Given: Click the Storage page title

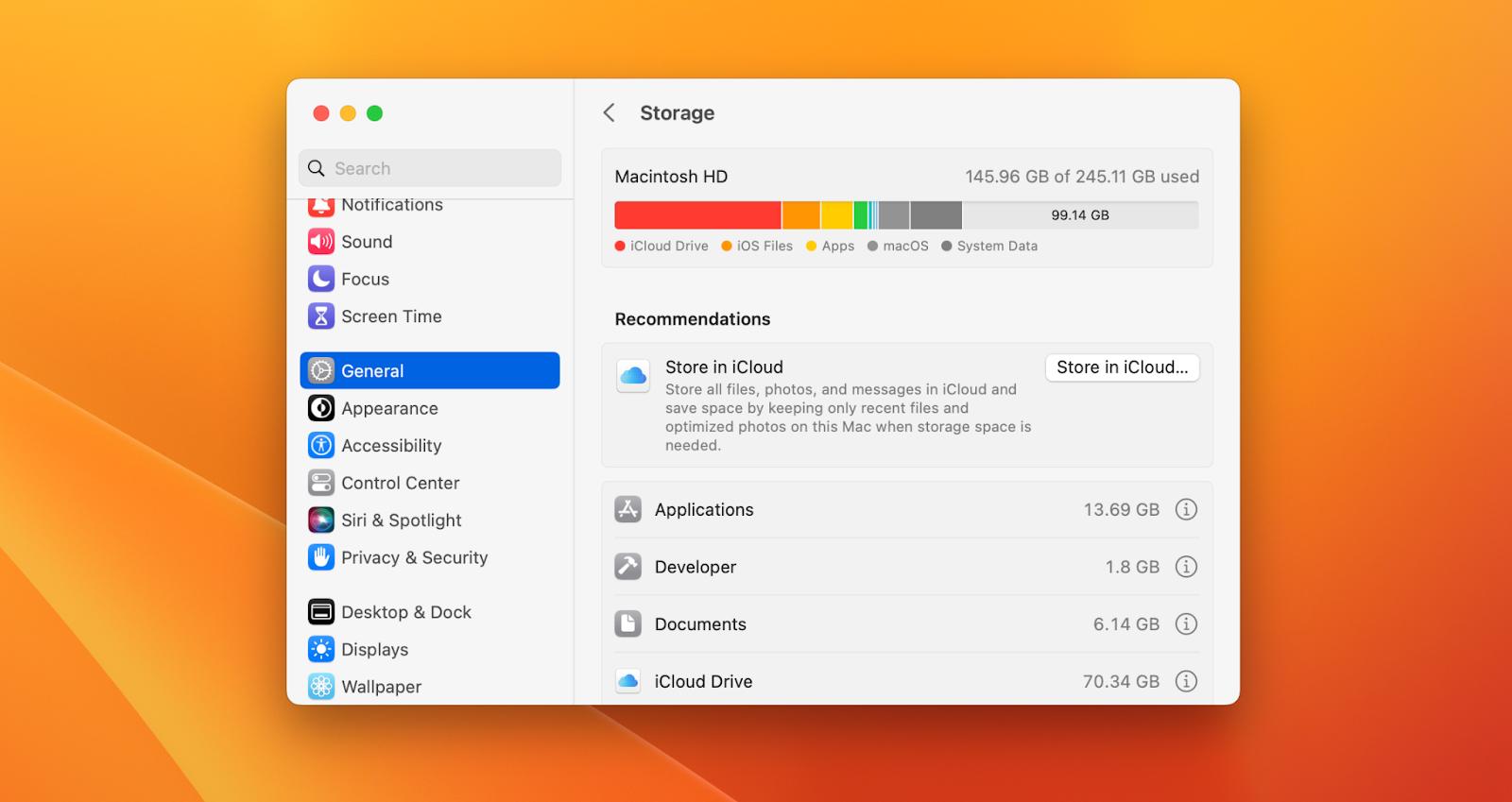Looking at the screenshot, I should pyautogui.click(x=678, y=113).
